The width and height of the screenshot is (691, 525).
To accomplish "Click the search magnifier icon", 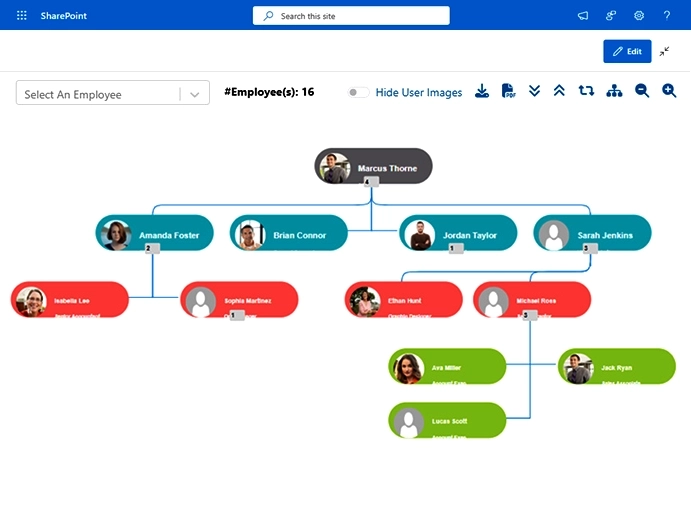I will tap(268, 16).
